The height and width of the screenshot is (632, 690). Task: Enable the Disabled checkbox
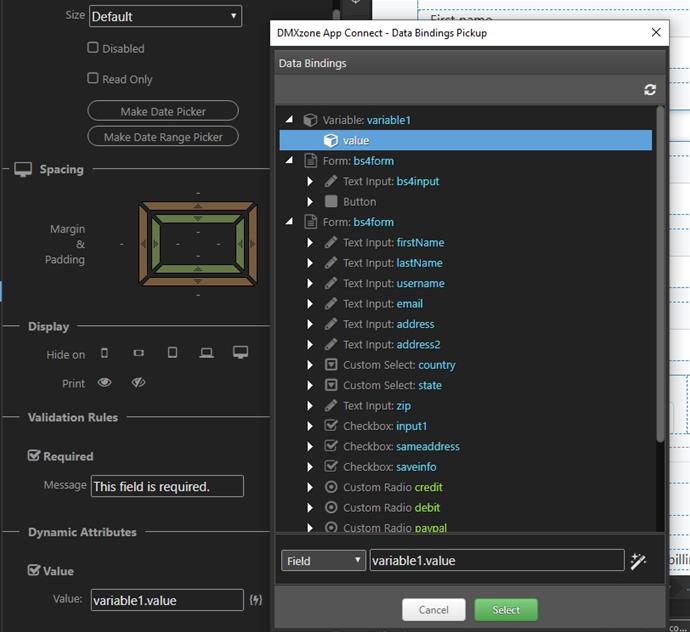[x=92, y=48]
